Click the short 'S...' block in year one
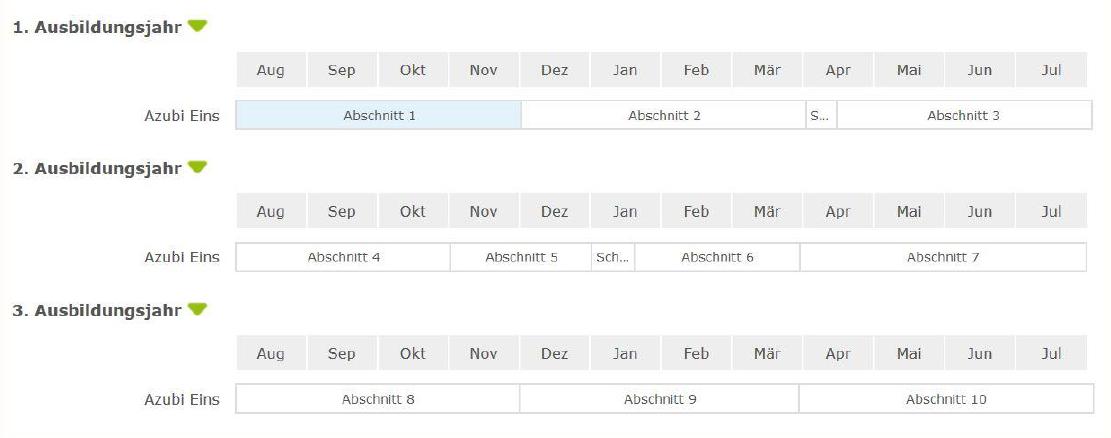 (820, 115)
